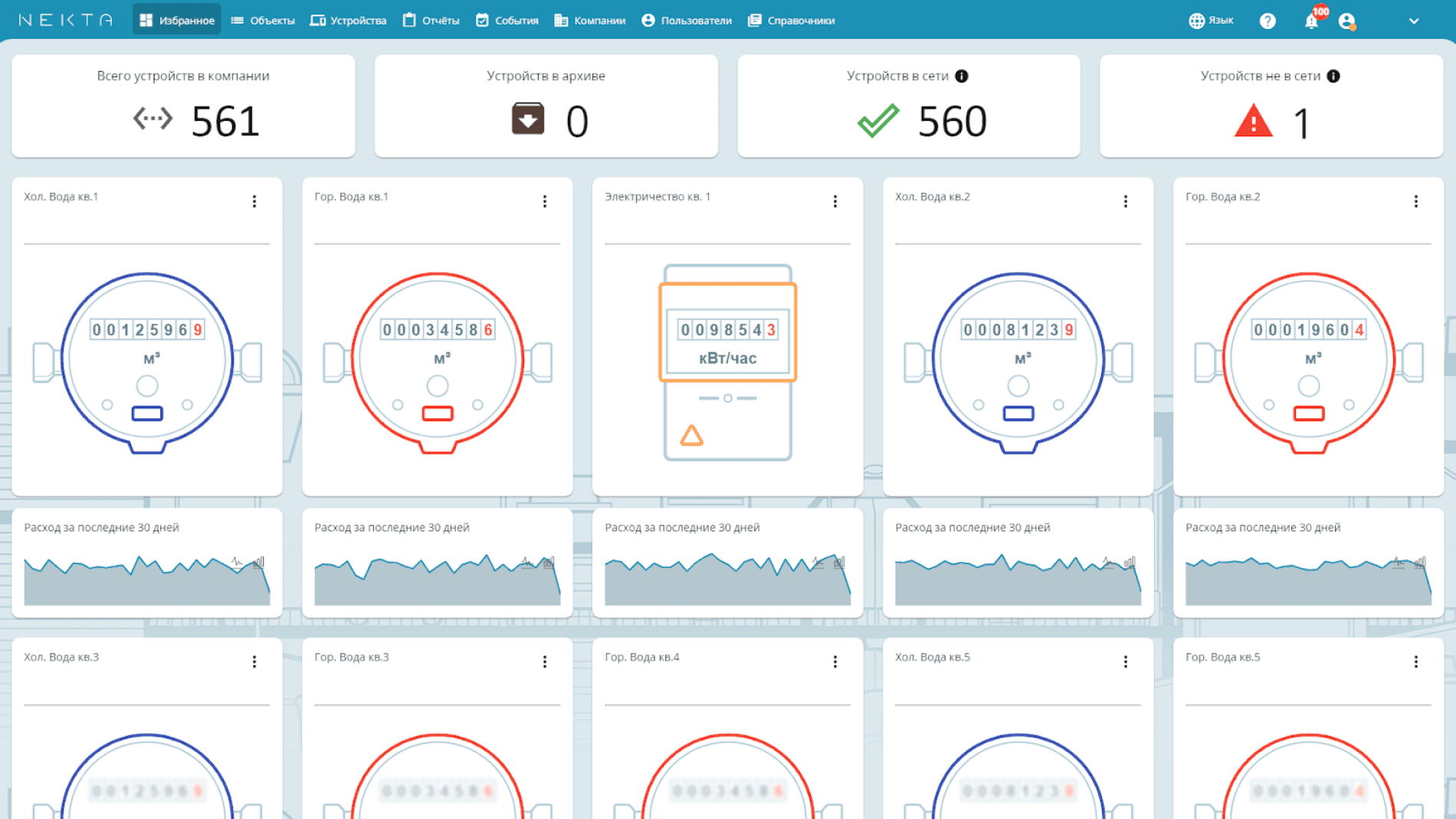Screen dimensions: 1456x819
Task: Switch to bar chart under Хол. Вода кв.2
Action: point(1130,562)
